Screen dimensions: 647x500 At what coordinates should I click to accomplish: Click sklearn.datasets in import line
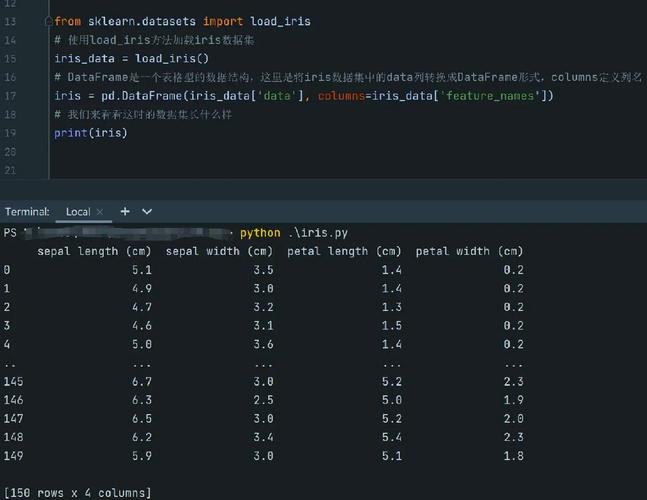(142, 21)
